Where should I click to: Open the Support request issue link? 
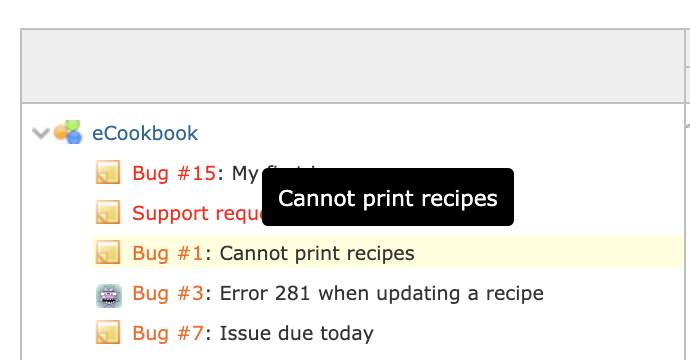click(x=197, y=213)
